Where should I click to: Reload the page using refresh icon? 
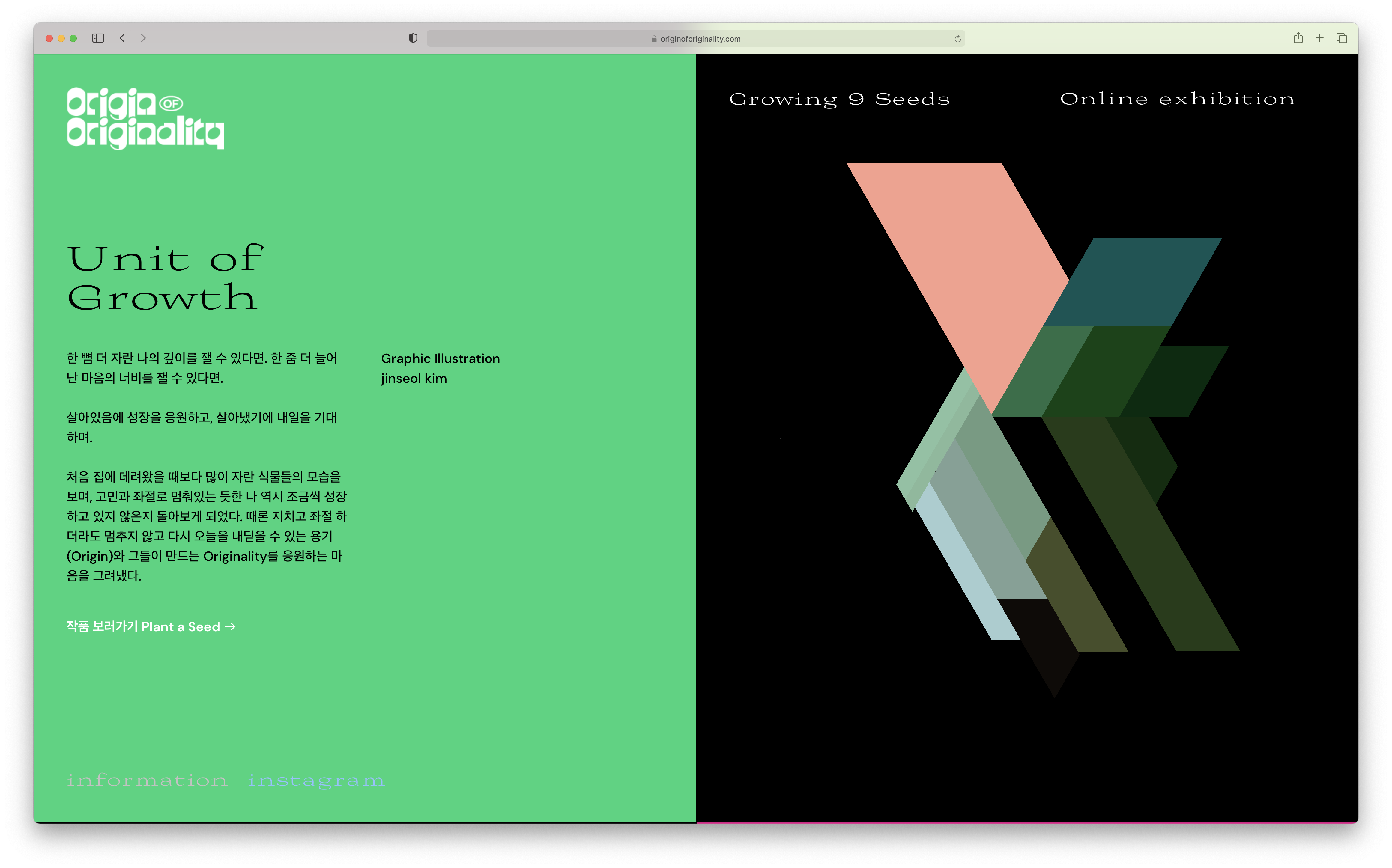957,39
